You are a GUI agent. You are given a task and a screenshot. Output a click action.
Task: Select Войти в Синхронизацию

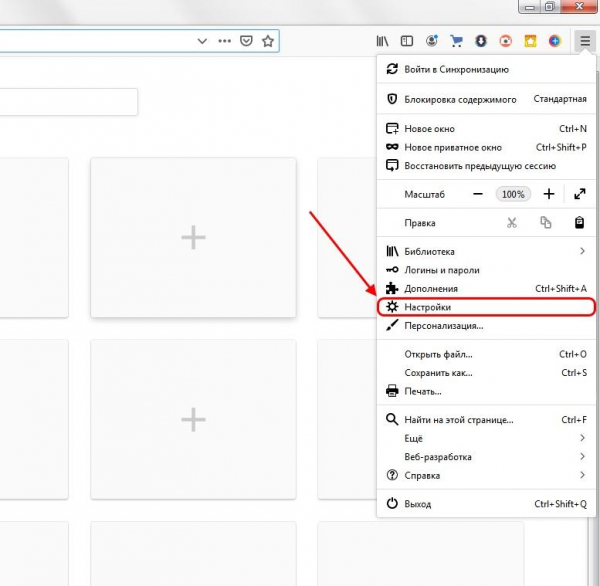pos(486,69)
